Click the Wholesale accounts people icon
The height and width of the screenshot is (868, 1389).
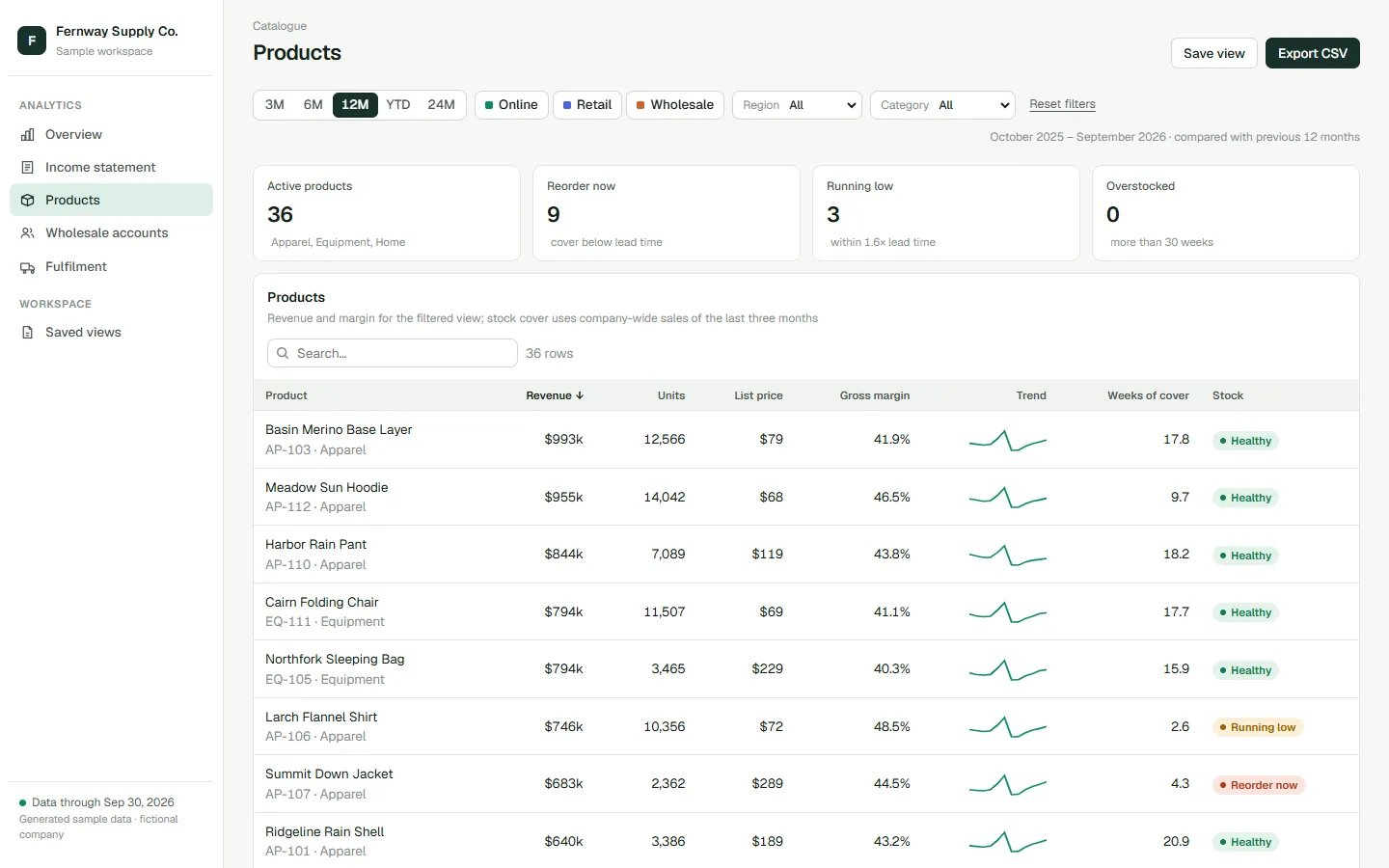click(x=28, y=233)
